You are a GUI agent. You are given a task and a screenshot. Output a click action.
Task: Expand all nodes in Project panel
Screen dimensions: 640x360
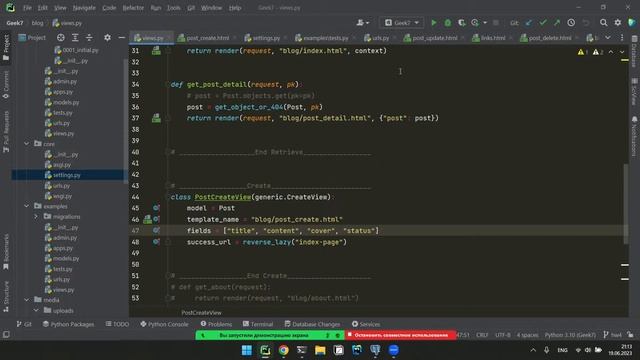[x=75, y=38]
